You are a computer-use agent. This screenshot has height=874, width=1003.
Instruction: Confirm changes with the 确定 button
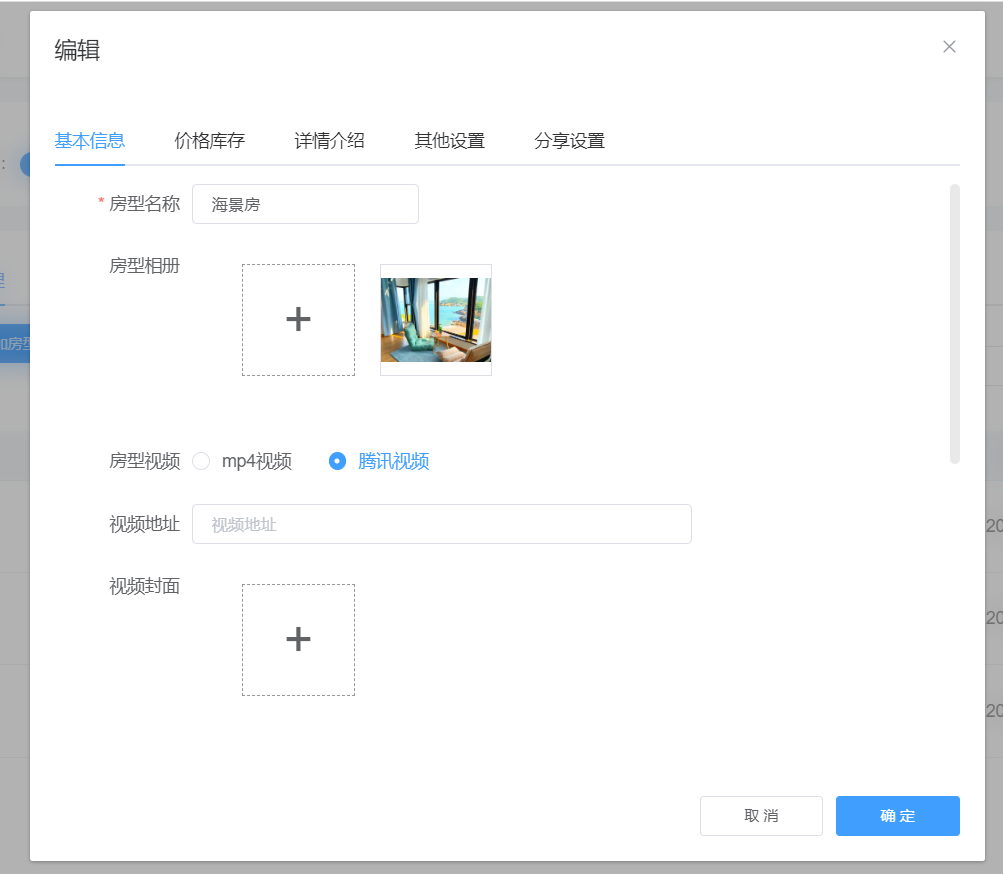click(x=897, y=816)
